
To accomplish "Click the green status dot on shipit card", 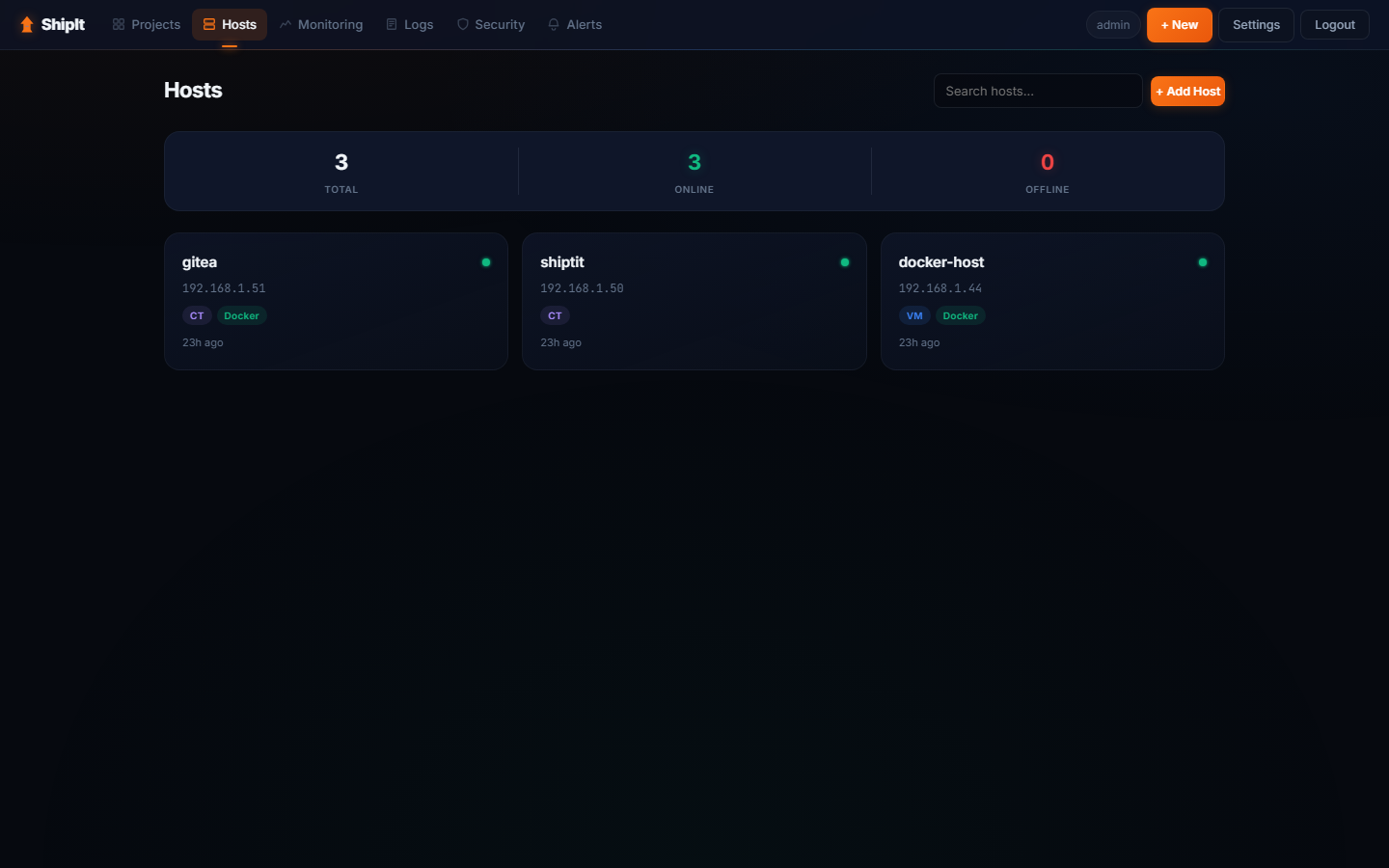I will click(x=845, y=262).
